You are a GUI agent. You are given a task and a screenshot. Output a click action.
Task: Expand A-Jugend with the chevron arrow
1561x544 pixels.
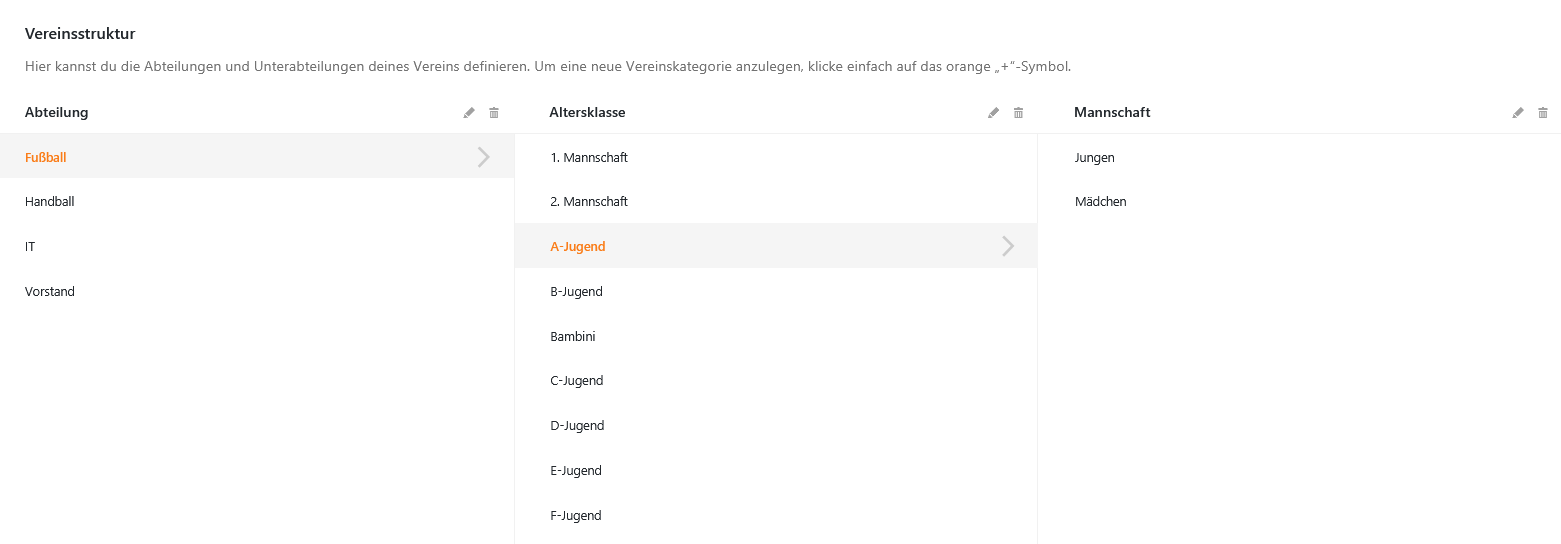[1008, 246]
